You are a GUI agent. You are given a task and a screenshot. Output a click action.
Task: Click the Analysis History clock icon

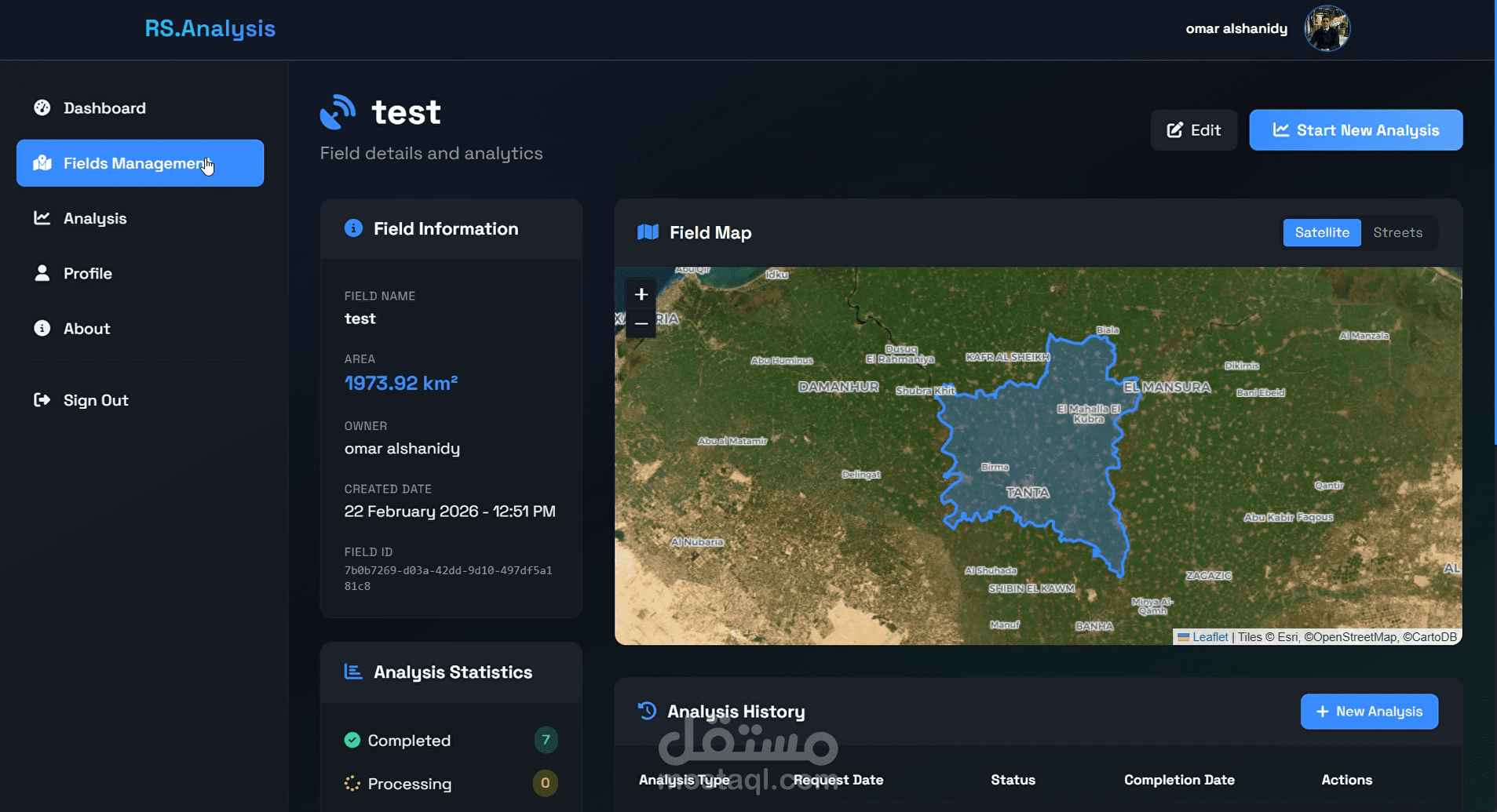pyautogui.click(x=647, y=711)
